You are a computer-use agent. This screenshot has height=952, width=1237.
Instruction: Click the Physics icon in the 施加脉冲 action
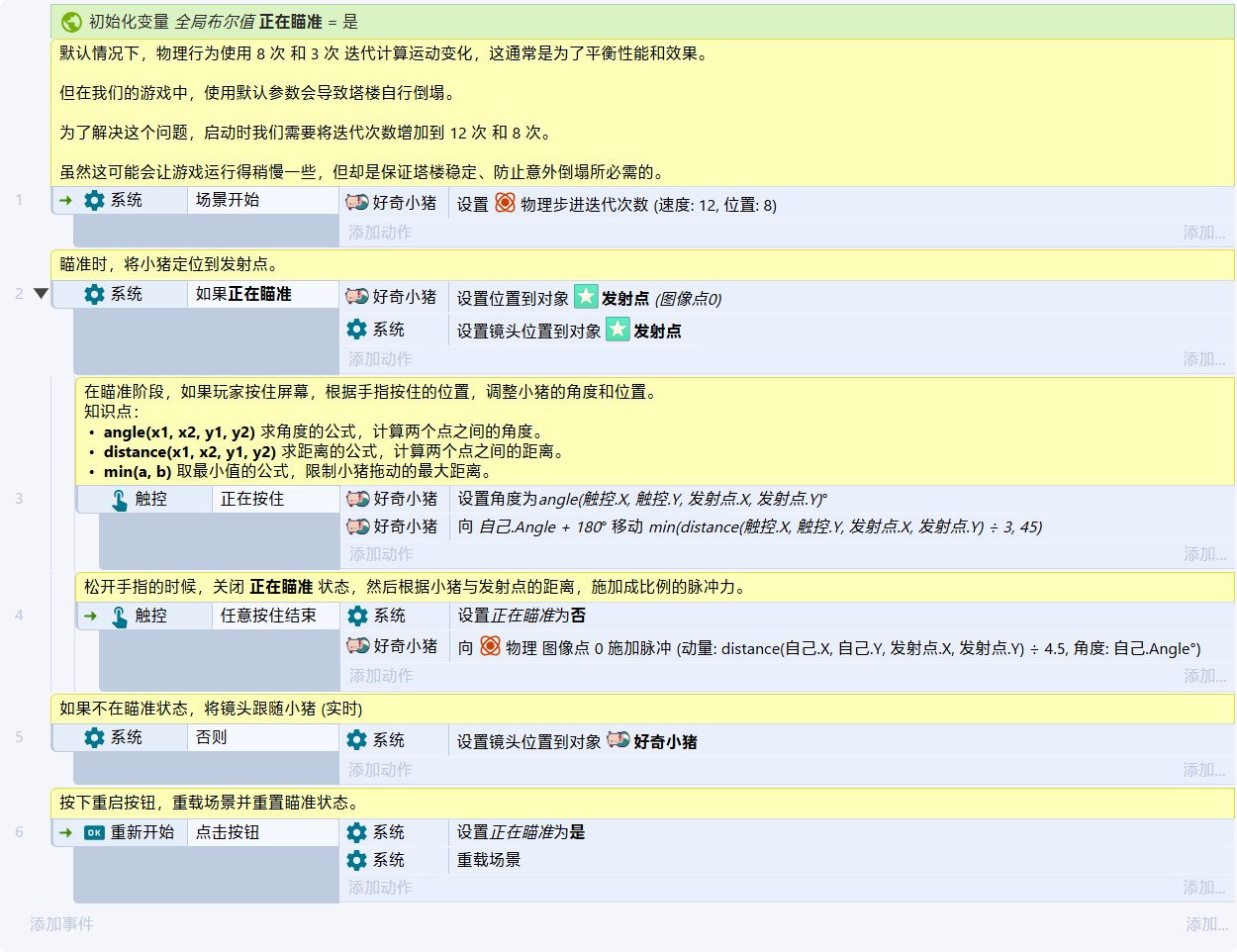tap(490, 646)
